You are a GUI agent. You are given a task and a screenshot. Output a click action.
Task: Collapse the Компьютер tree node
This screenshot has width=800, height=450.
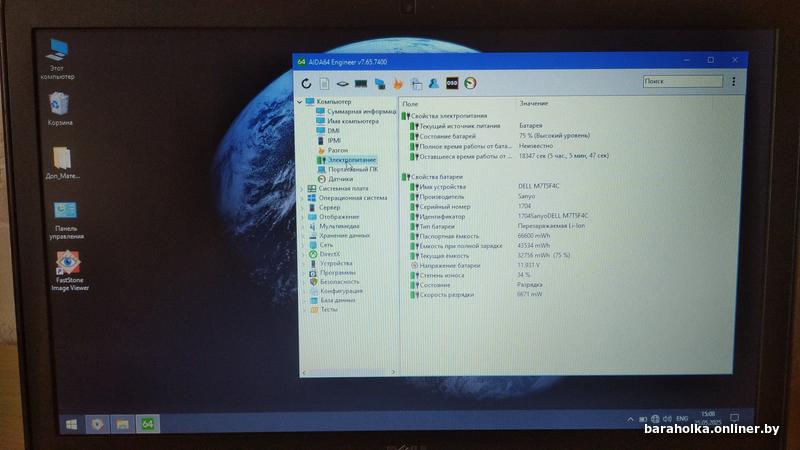tap(301, 102)
